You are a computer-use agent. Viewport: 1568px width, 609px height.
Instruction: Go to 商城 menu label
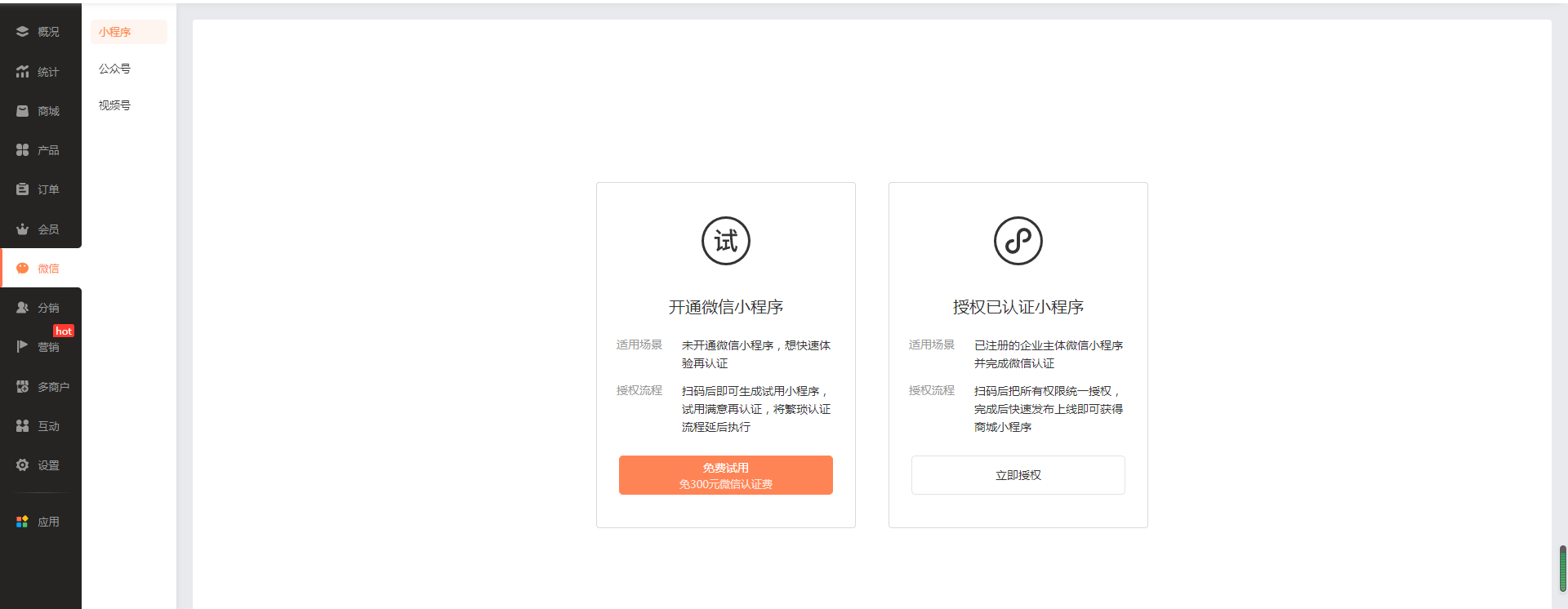pos(48,111)
